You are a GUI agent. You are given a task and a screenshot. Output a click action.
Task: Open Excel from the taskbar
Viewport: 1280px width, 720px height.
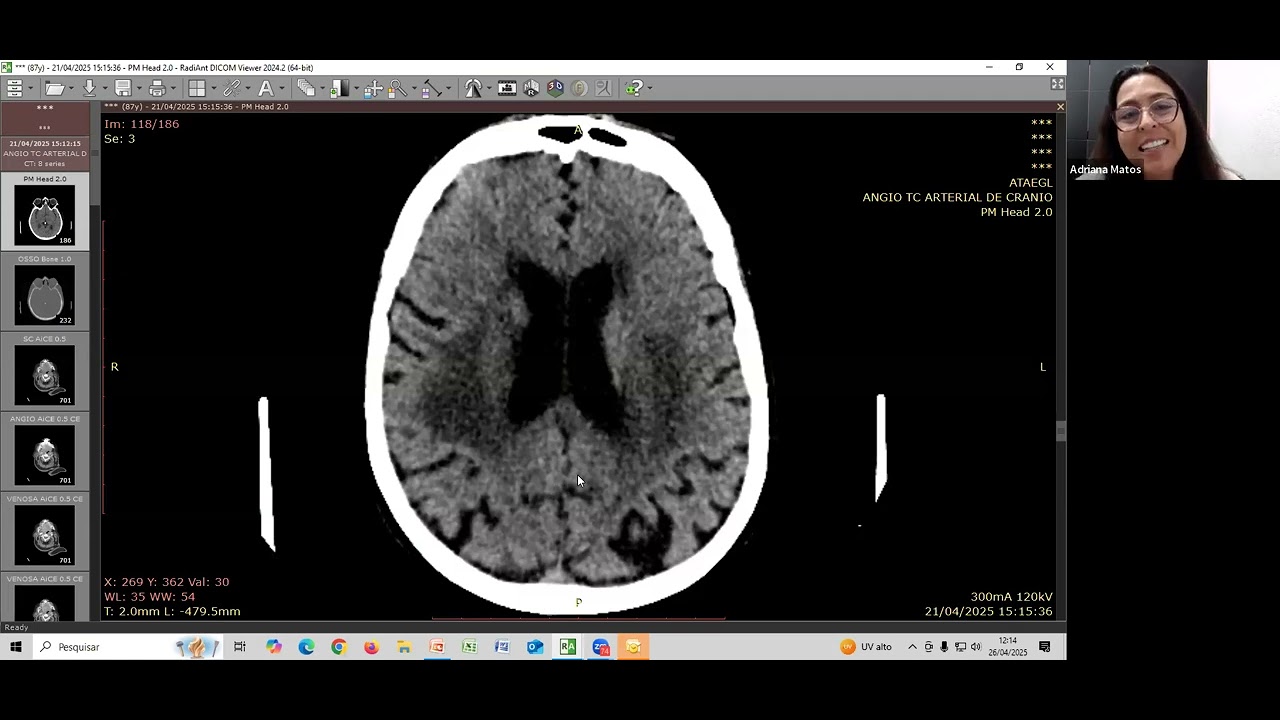click(x=469, y=647)
